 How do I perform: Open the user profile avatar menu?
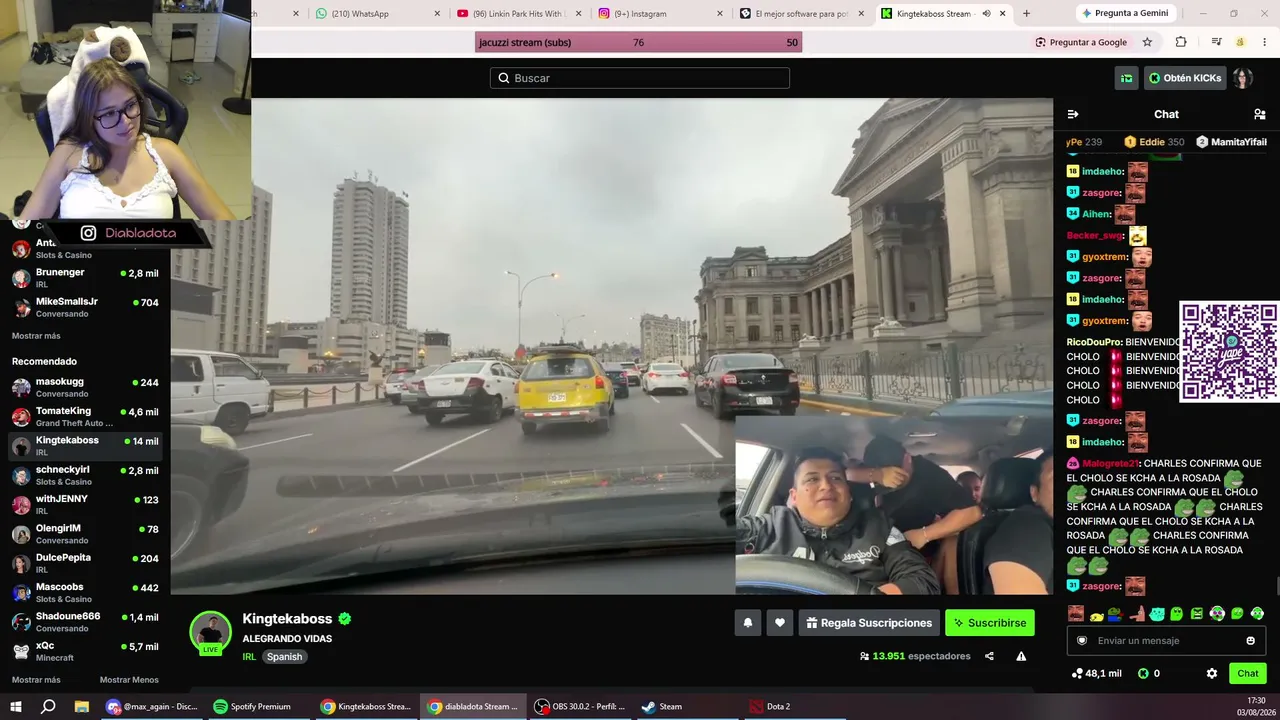[x=1242, y=78]
